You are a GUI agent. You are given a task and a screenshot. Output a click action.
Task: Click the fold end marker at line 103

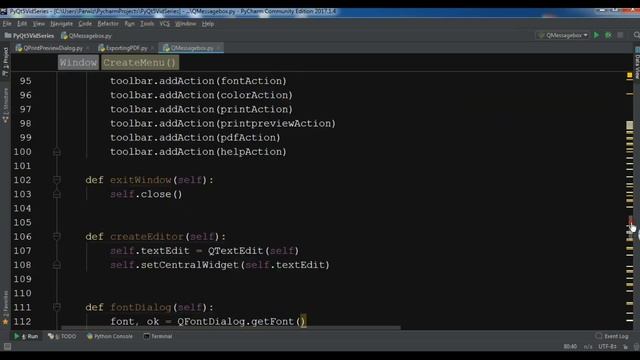coord(57,195)
